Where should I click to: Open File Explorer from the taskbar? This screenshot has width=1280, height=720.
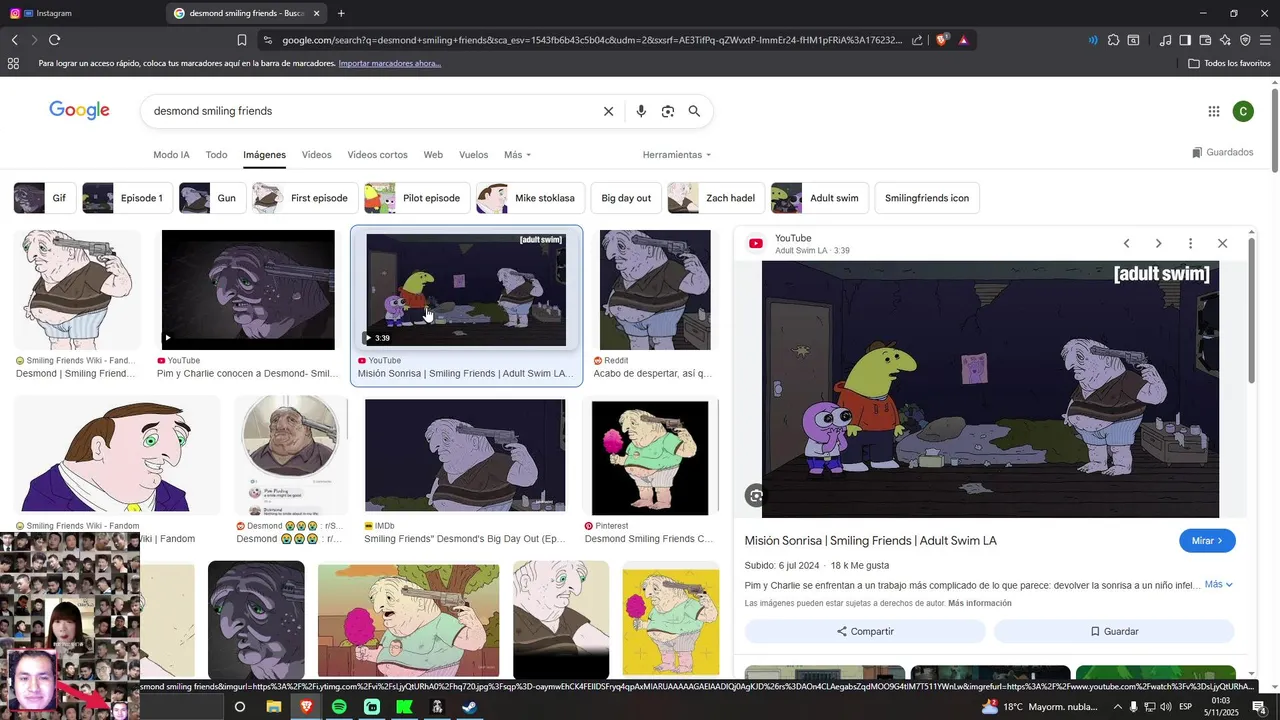coord(273,707)
